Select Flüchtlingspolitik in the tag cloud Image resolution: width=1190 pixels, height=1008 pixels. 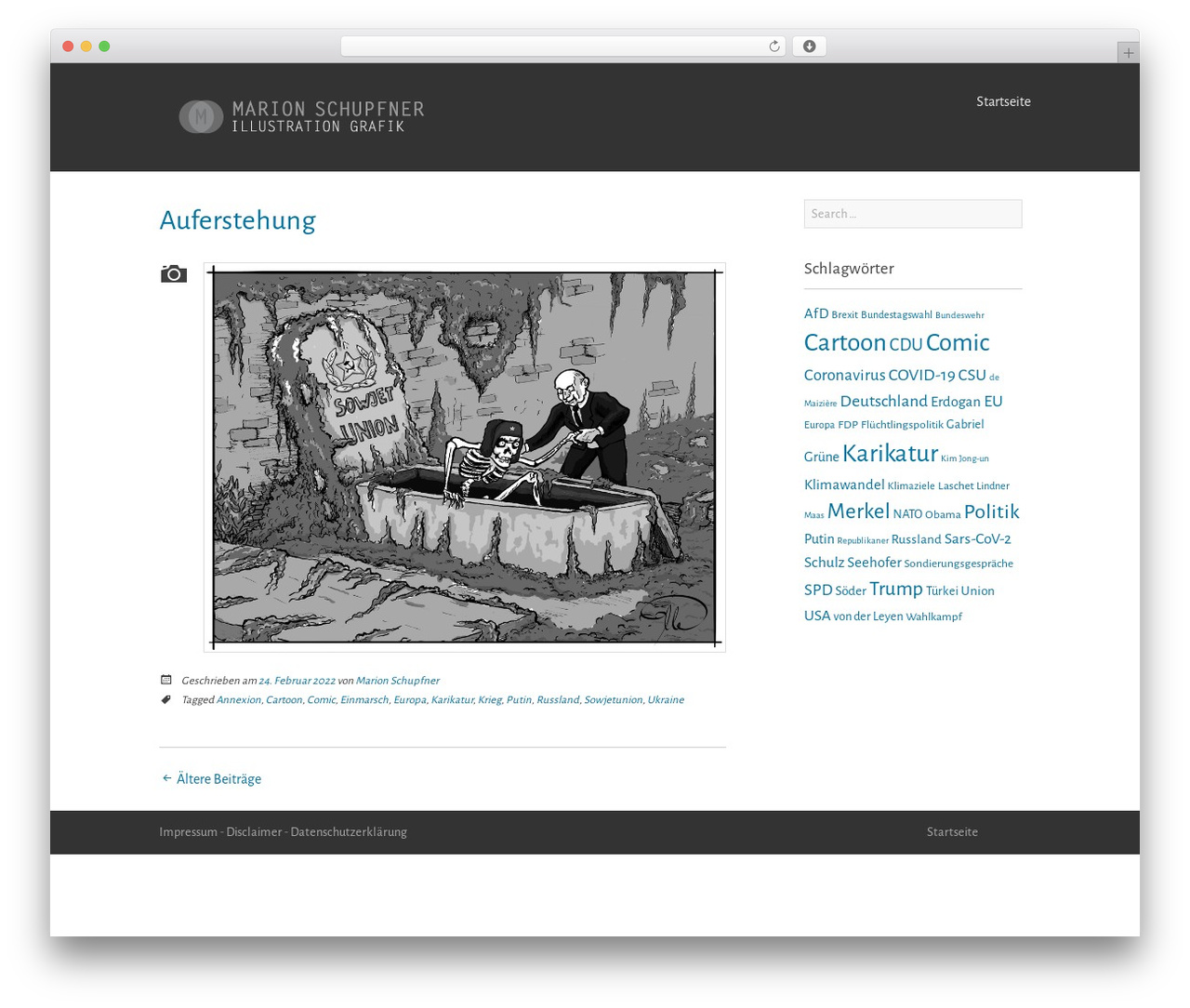coord(902,425)
